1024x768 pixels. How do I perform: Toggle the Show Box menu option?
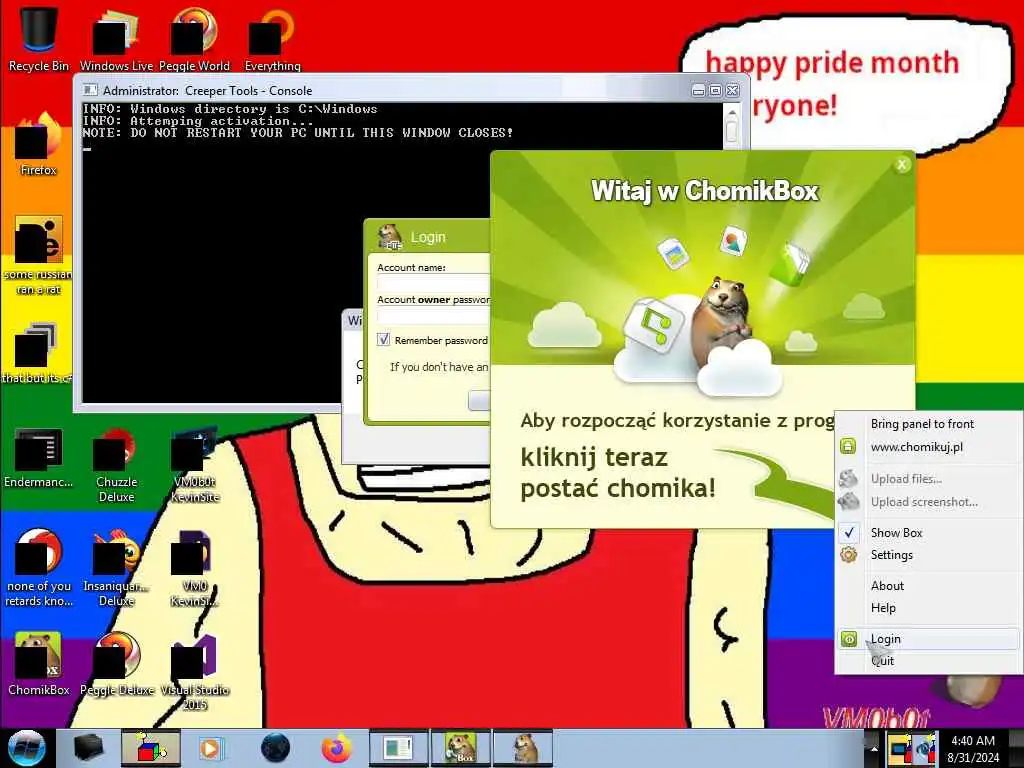(927, 533)
